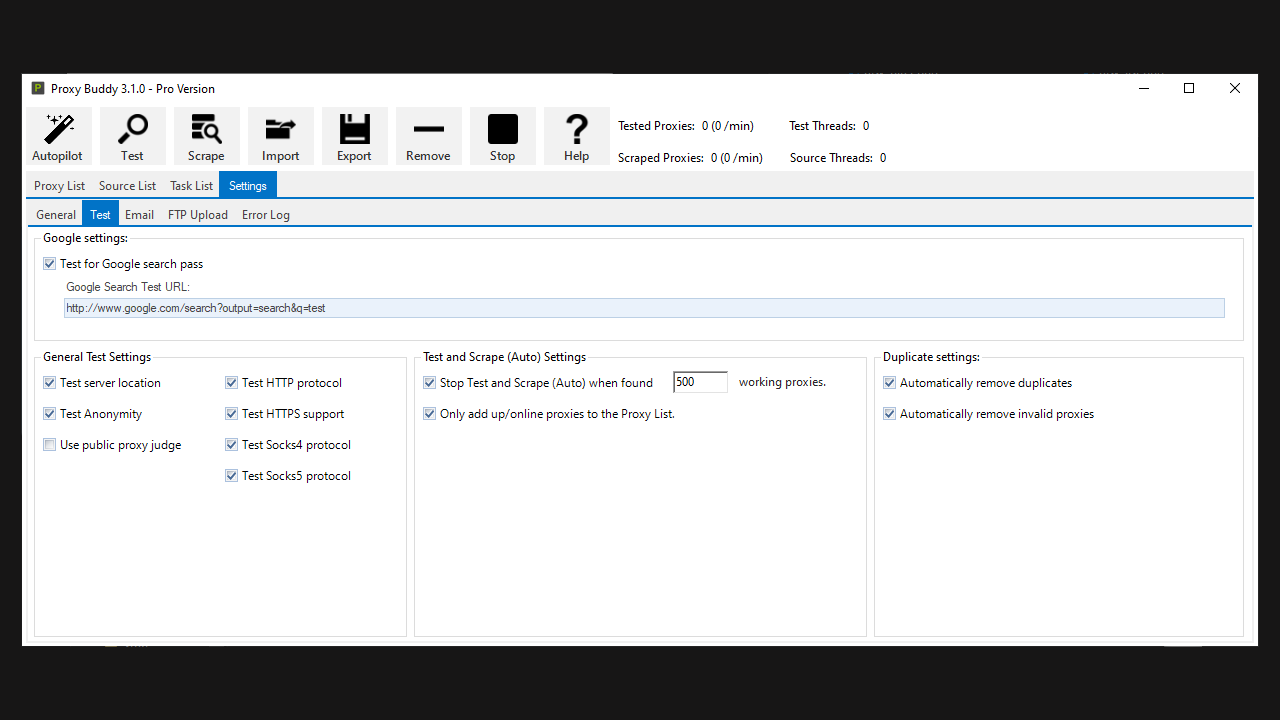Enable Use public proxy judge
Viewport: 1280px width, 720px height.
(49, 444)
